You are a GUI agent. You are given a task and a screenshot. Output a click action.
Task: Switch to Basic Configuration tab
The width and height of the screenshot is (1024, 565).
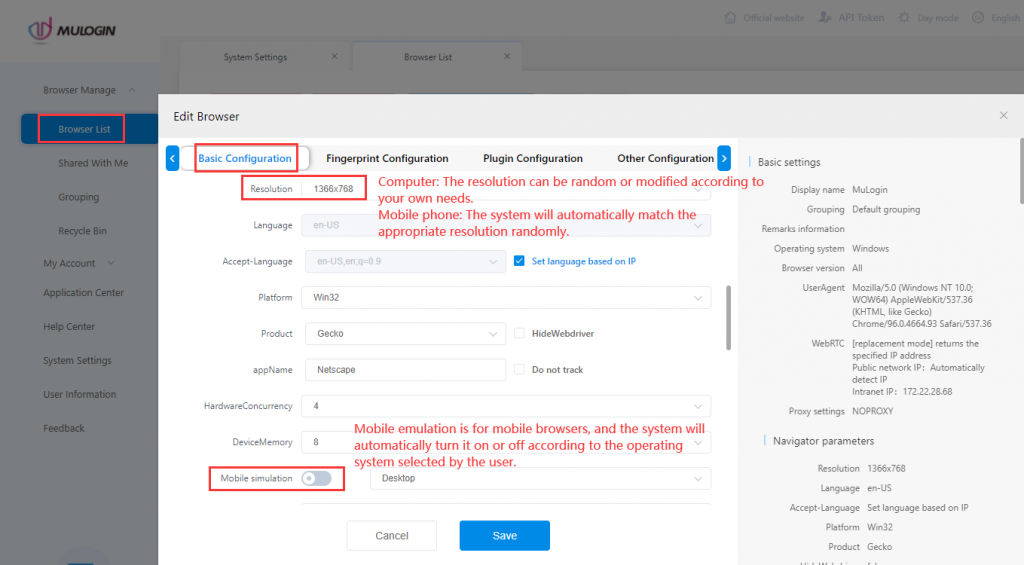(245, 158)
